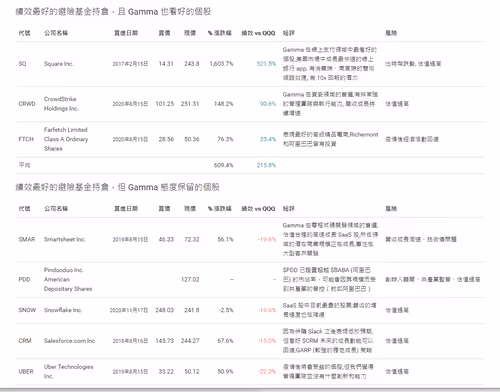Select the CRWD ticker cell
The image size is (500, 392).
pyautogui.click(x=27, y=104)
